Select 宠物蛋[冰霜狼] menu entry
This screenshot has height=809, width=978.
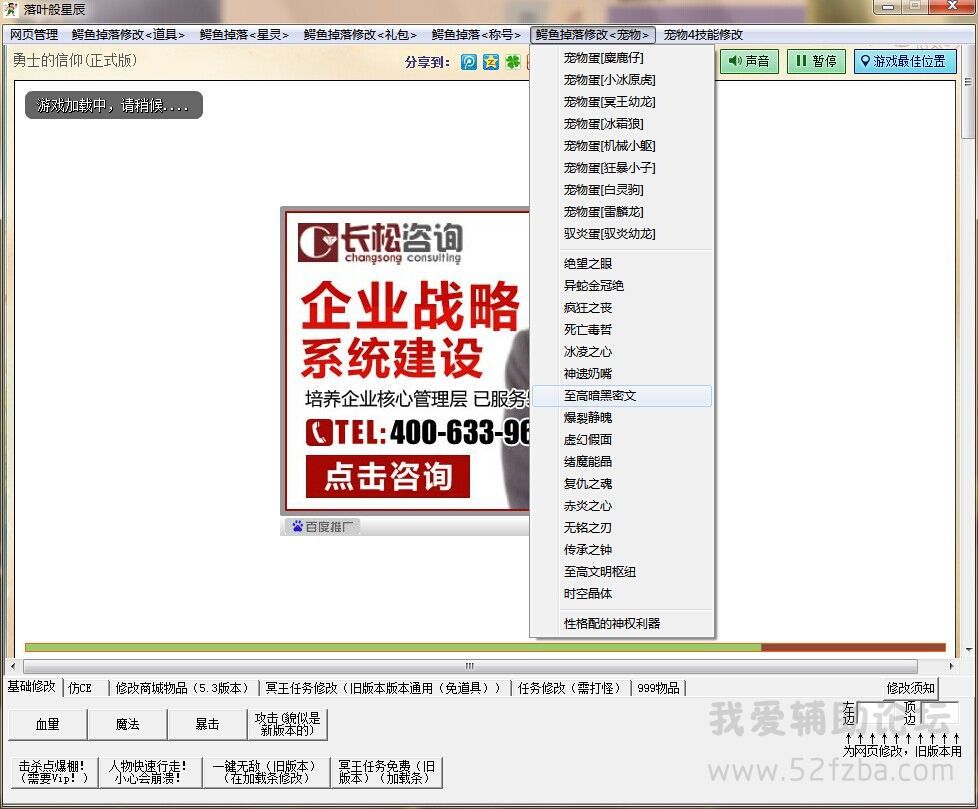(621, 124)
